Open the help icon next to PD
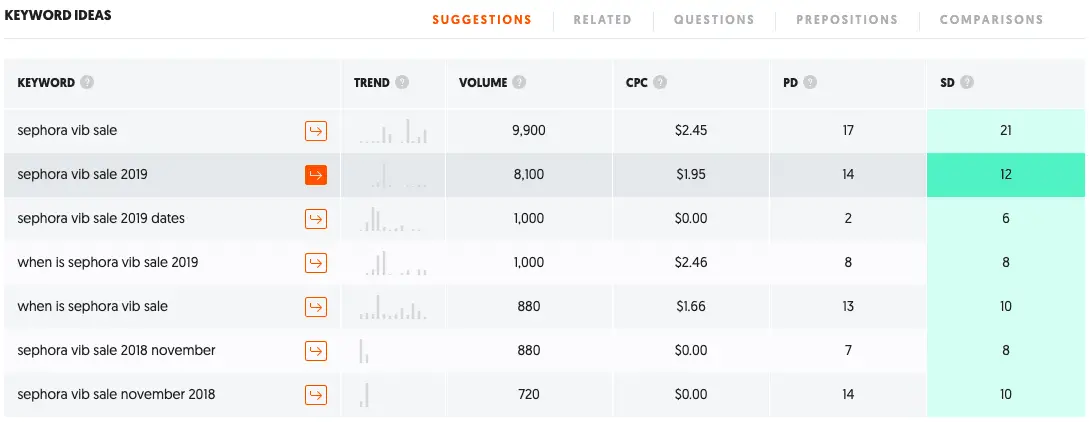This screenshot has height=422, width=1089. pos(810,83)
